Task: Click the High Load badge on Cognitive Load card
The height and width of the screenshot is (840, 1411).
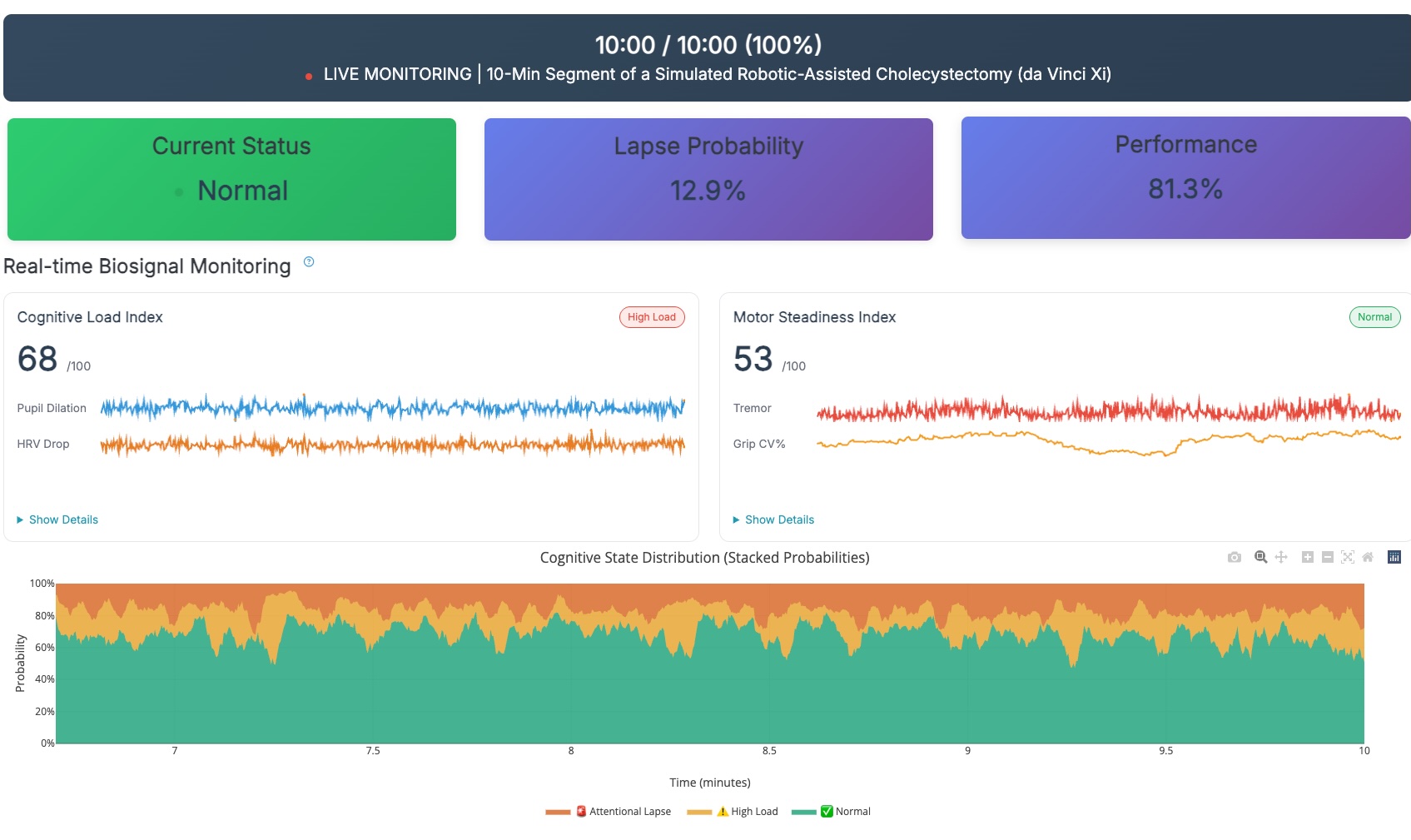Action: tap(652, 317)
